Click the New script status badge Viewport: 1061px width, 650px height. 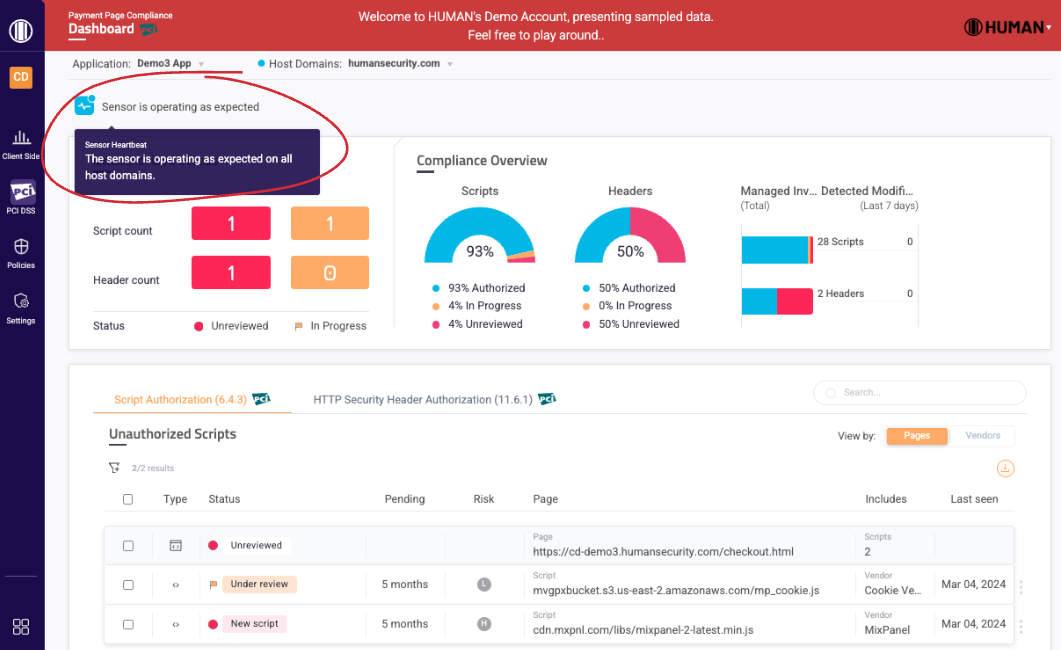point(254,624)
